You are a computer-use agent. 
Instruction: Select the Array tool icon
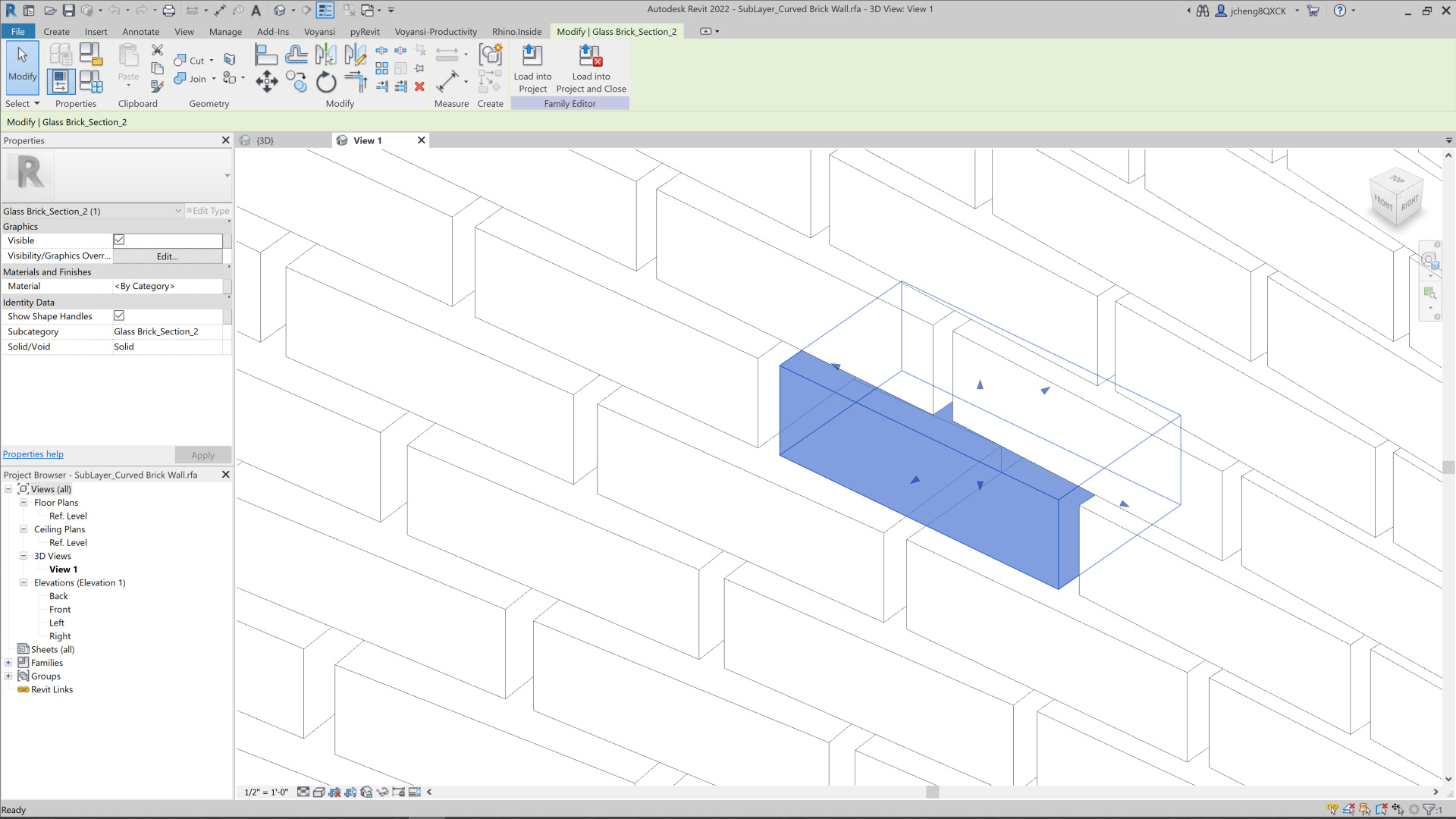point(381,69)
